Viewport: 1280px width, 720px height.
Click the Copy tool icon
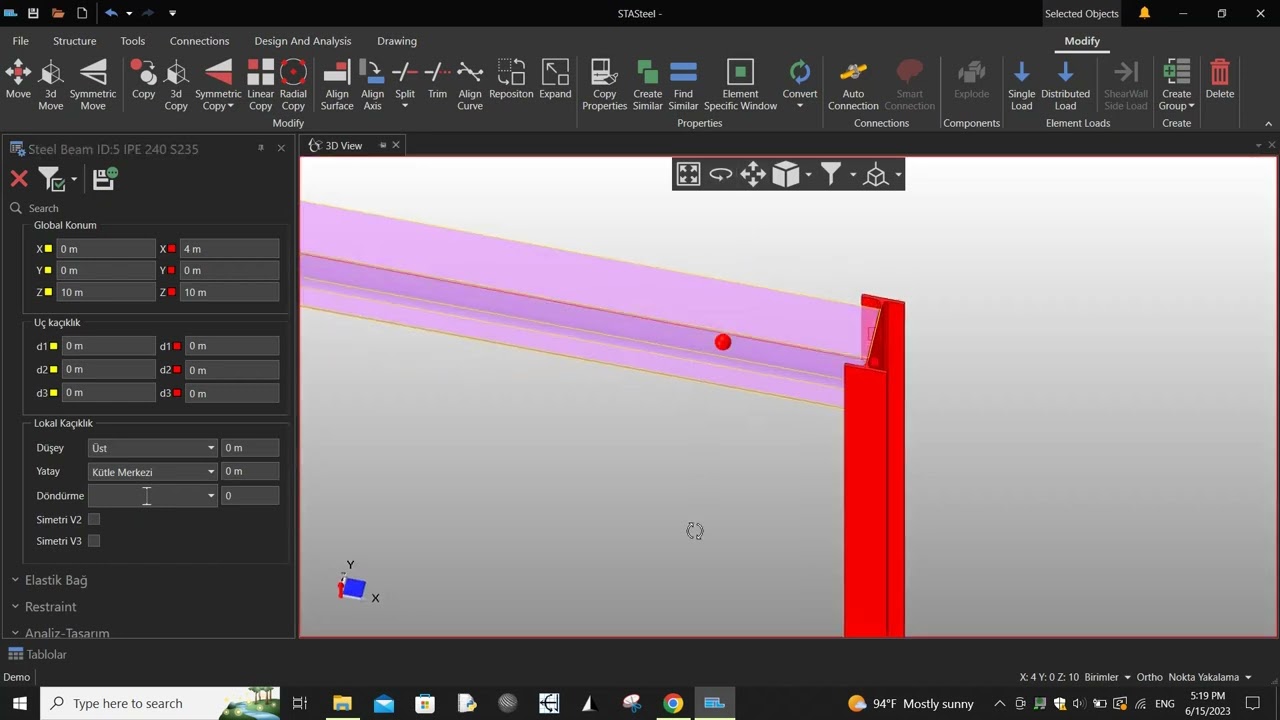pos(144,80)
